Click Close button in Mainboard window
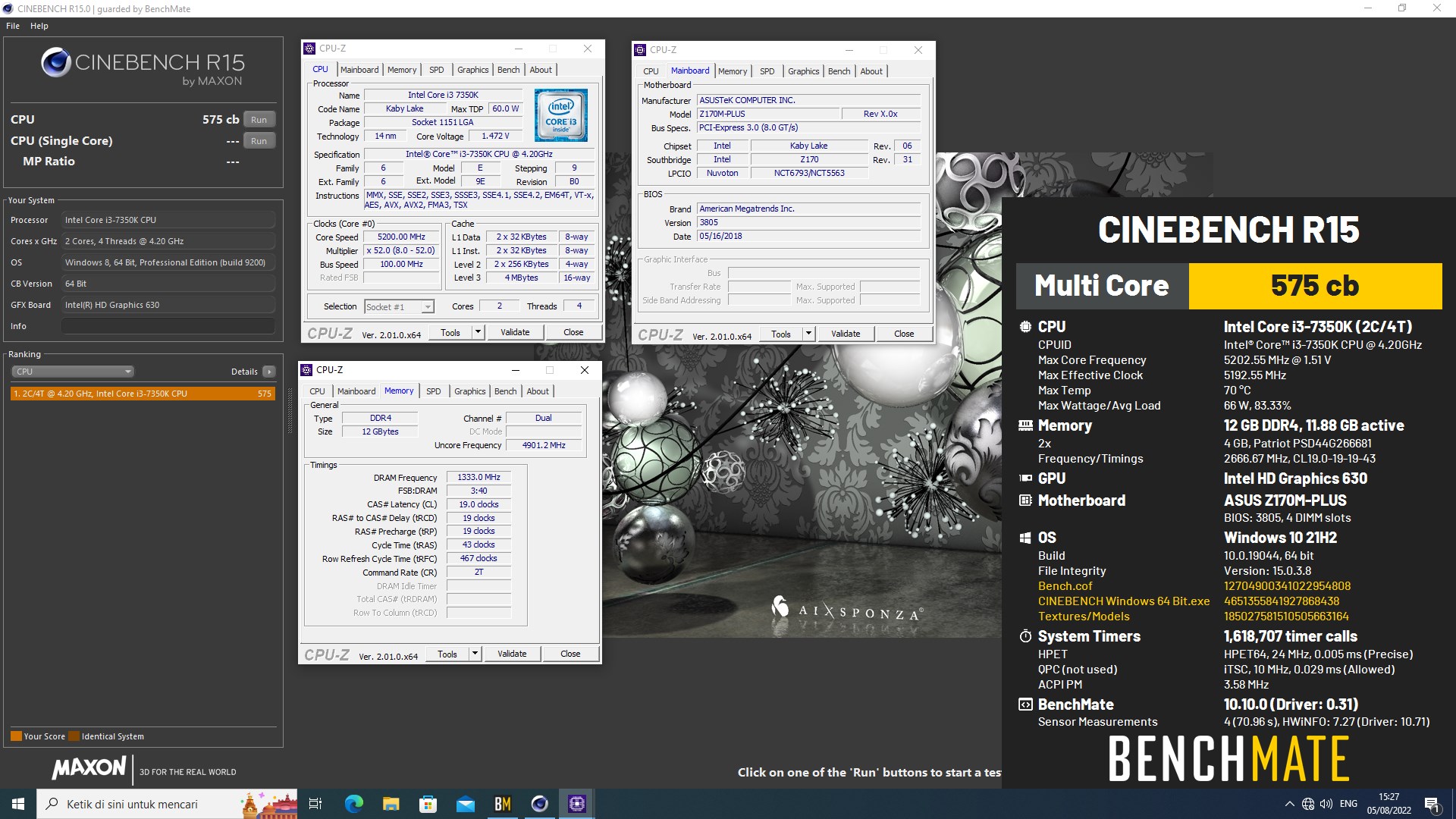The height and width of the screenshot is (819, 1456). [x=904, y=334]
